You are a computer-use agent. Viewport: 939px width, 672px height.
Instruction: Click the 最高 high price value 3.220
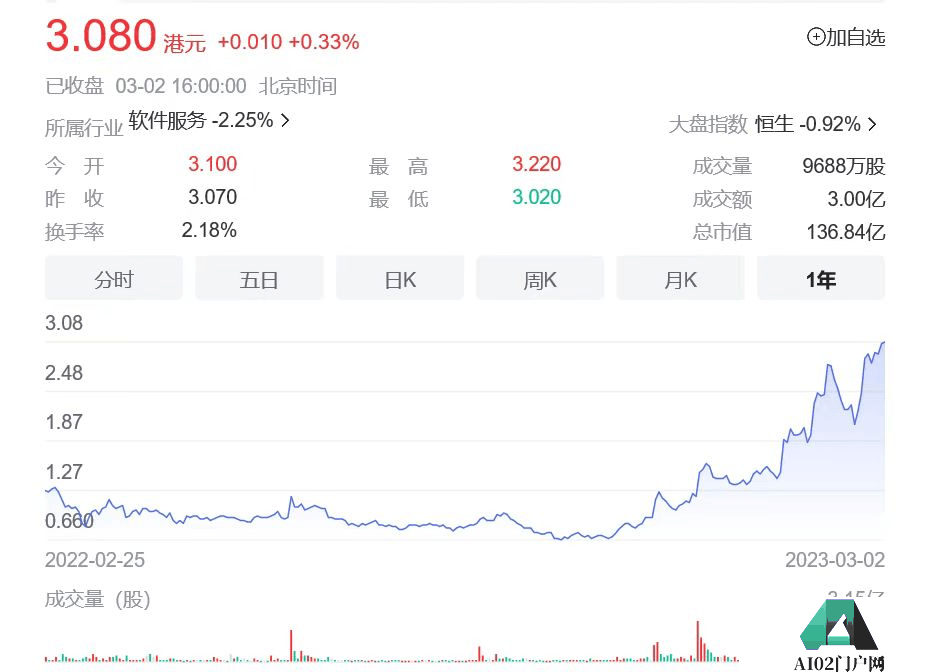click(536, 164)
